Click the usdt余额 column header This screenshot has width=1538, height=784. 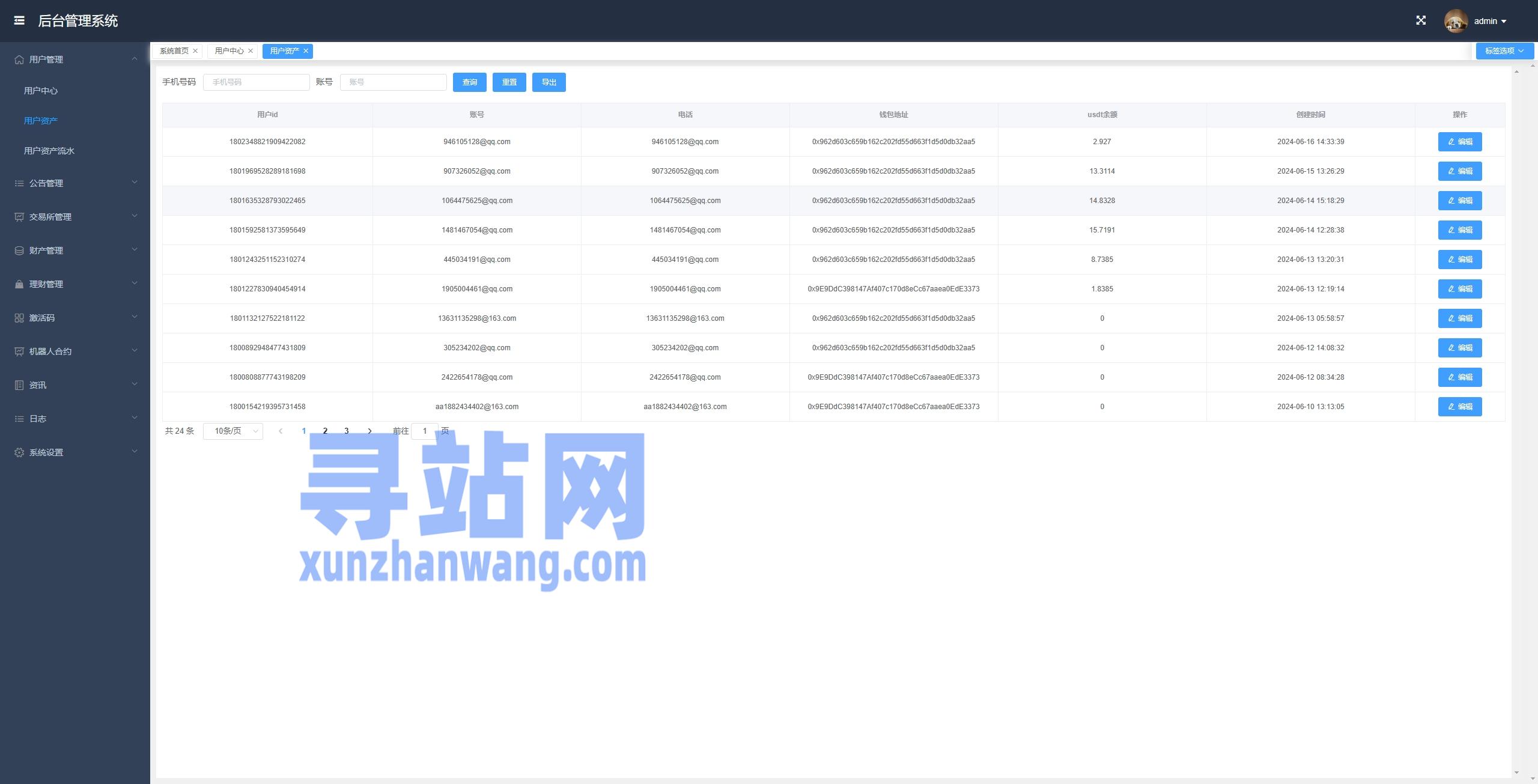tap(1102, 115)
